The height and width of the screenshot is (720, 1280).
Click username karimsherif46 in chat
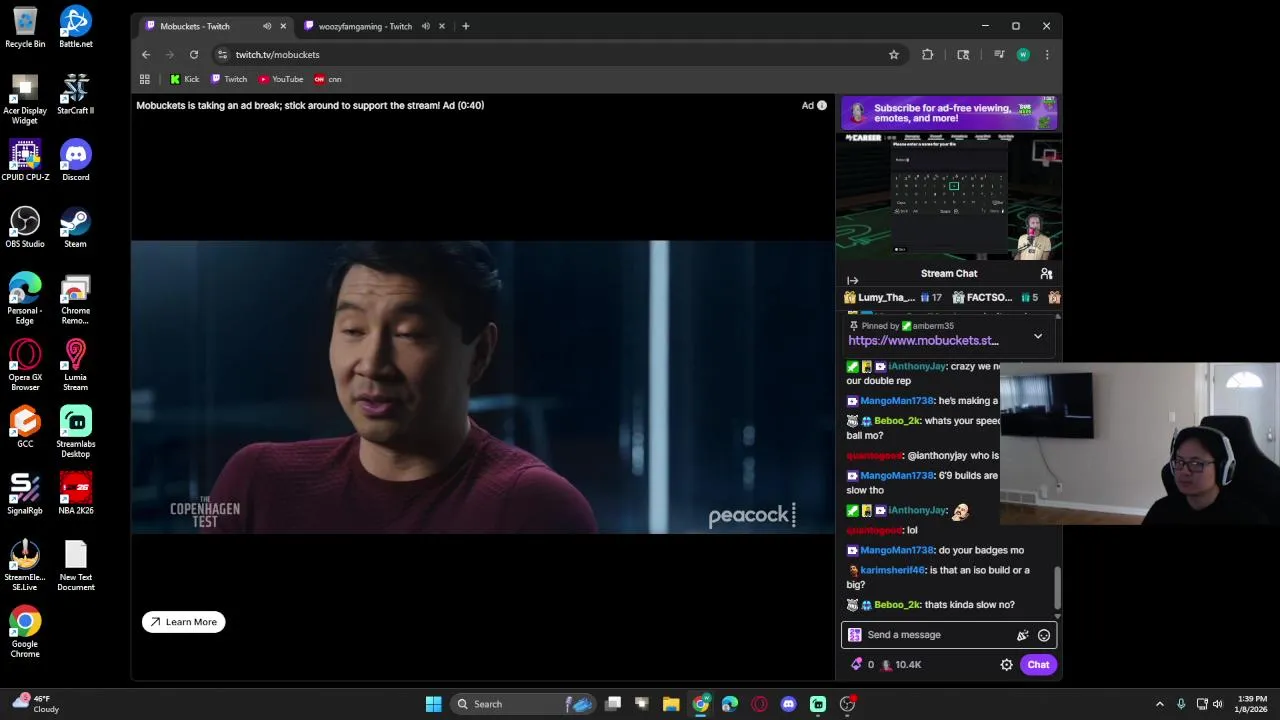click(x=893, y=570)
